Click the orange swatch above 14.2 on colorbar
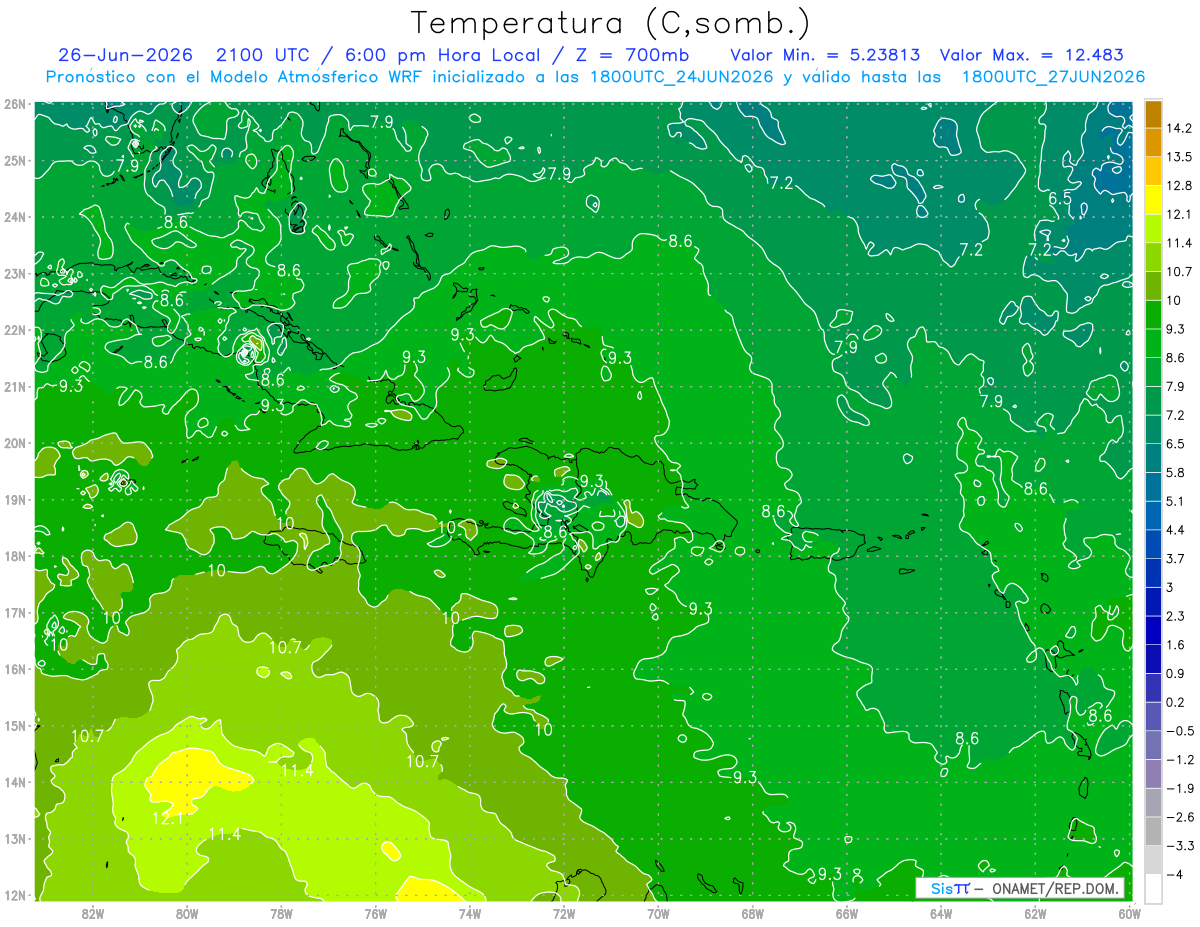The width and height of the screenshot is (1200, 927). 1153,113
